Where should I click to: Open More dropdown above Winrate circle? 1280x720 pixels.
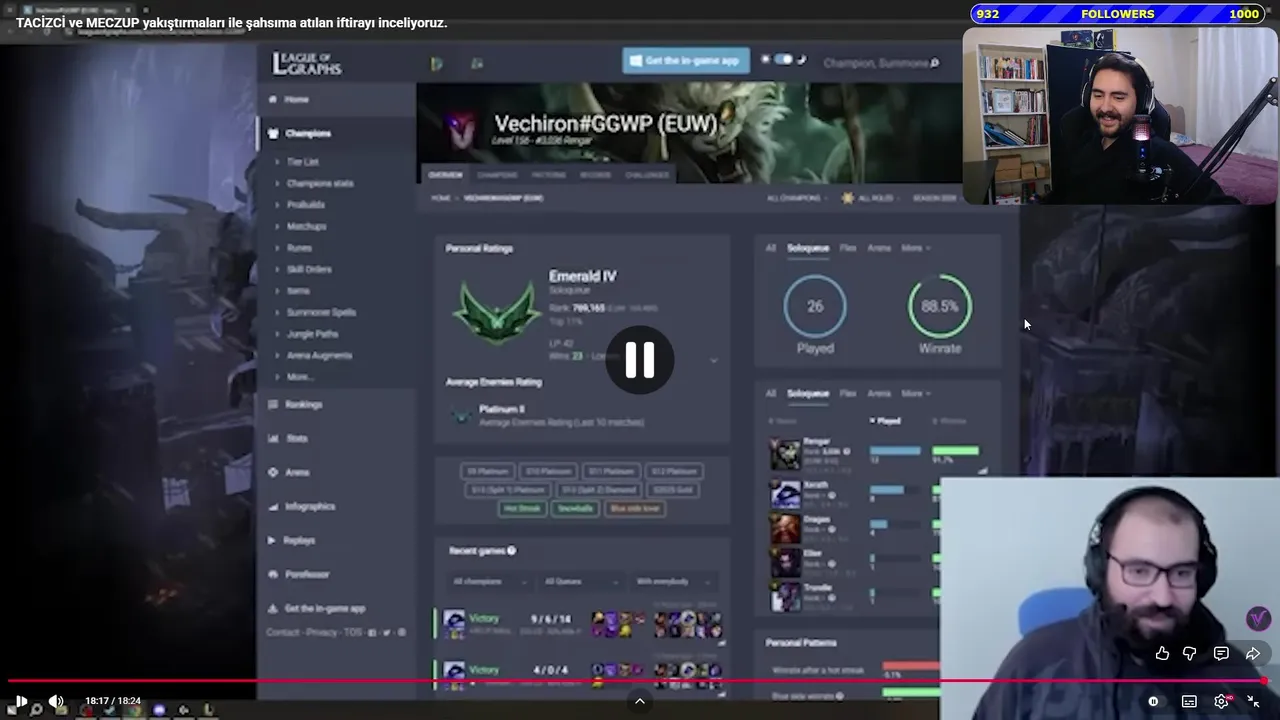click(x=915, y=248)
